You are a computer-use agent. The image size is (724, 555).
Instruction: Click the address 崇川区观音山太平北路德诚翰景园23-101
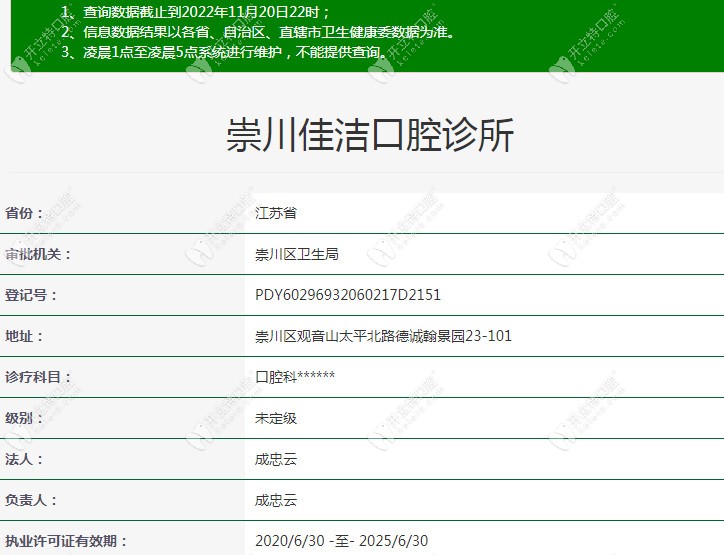coord(383,336)
